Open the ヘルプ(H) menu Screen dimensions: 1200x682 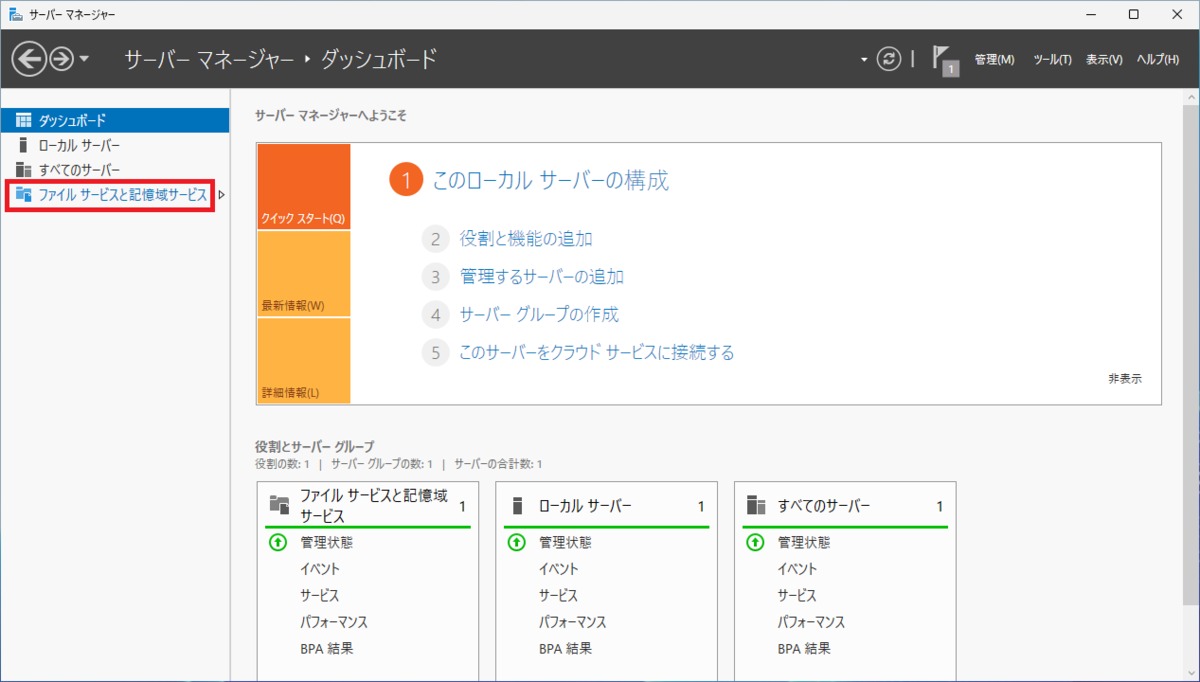1158,60
